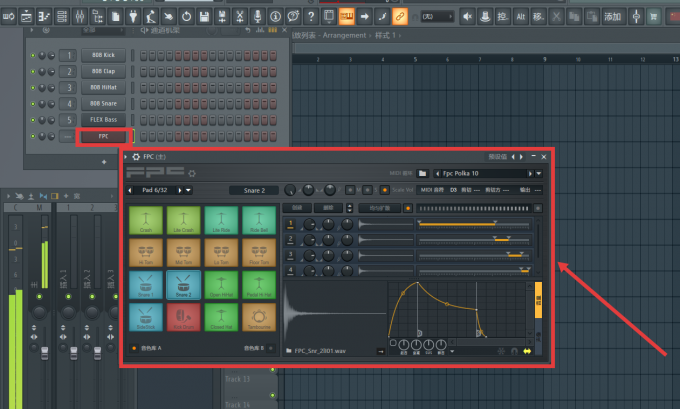The image size is (680, 409).
Task: Click the Alt toolbar button
Action: pos(521,17)
